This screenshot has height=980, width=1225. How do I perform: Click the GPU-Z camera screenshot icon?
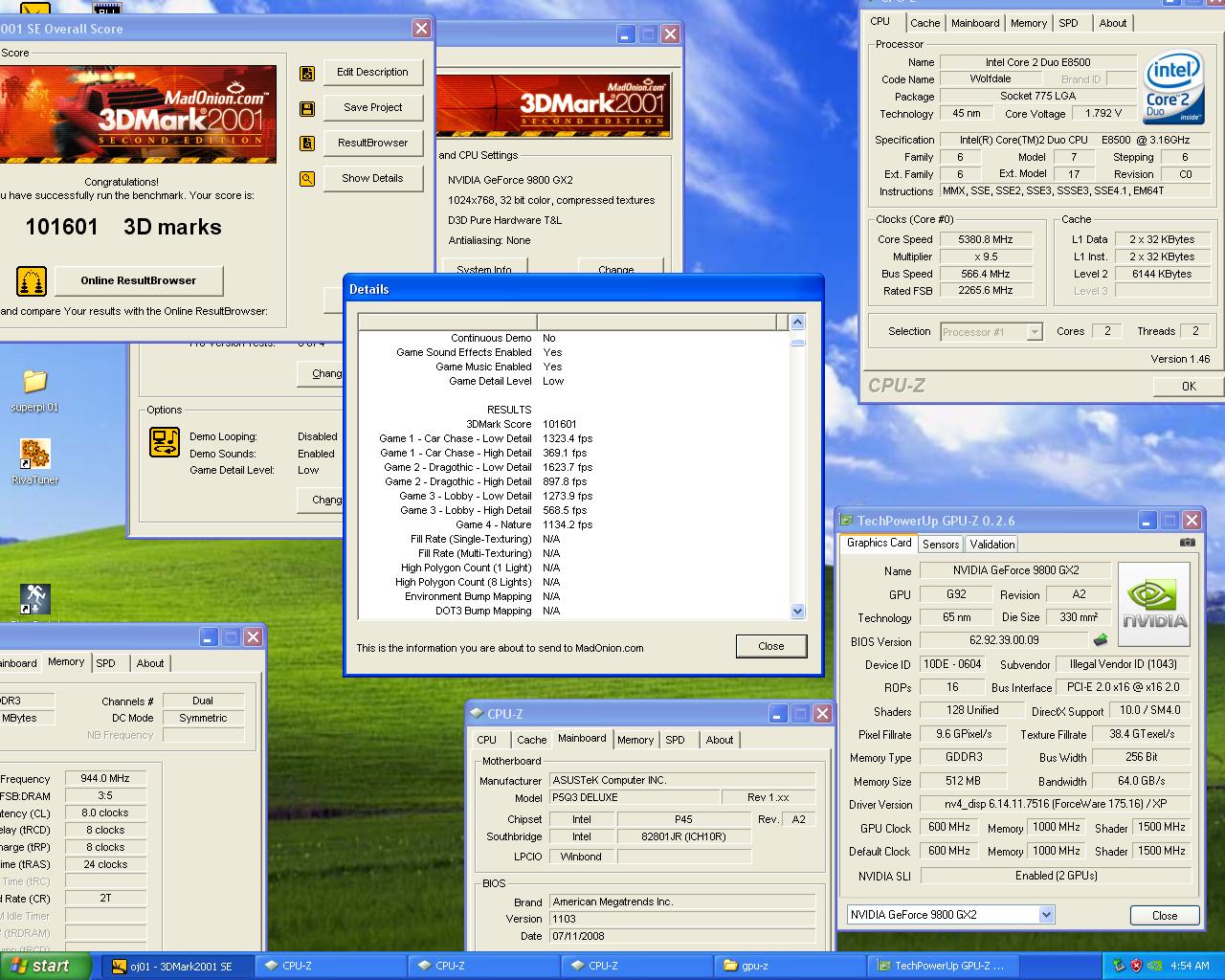coord(1187,542)
